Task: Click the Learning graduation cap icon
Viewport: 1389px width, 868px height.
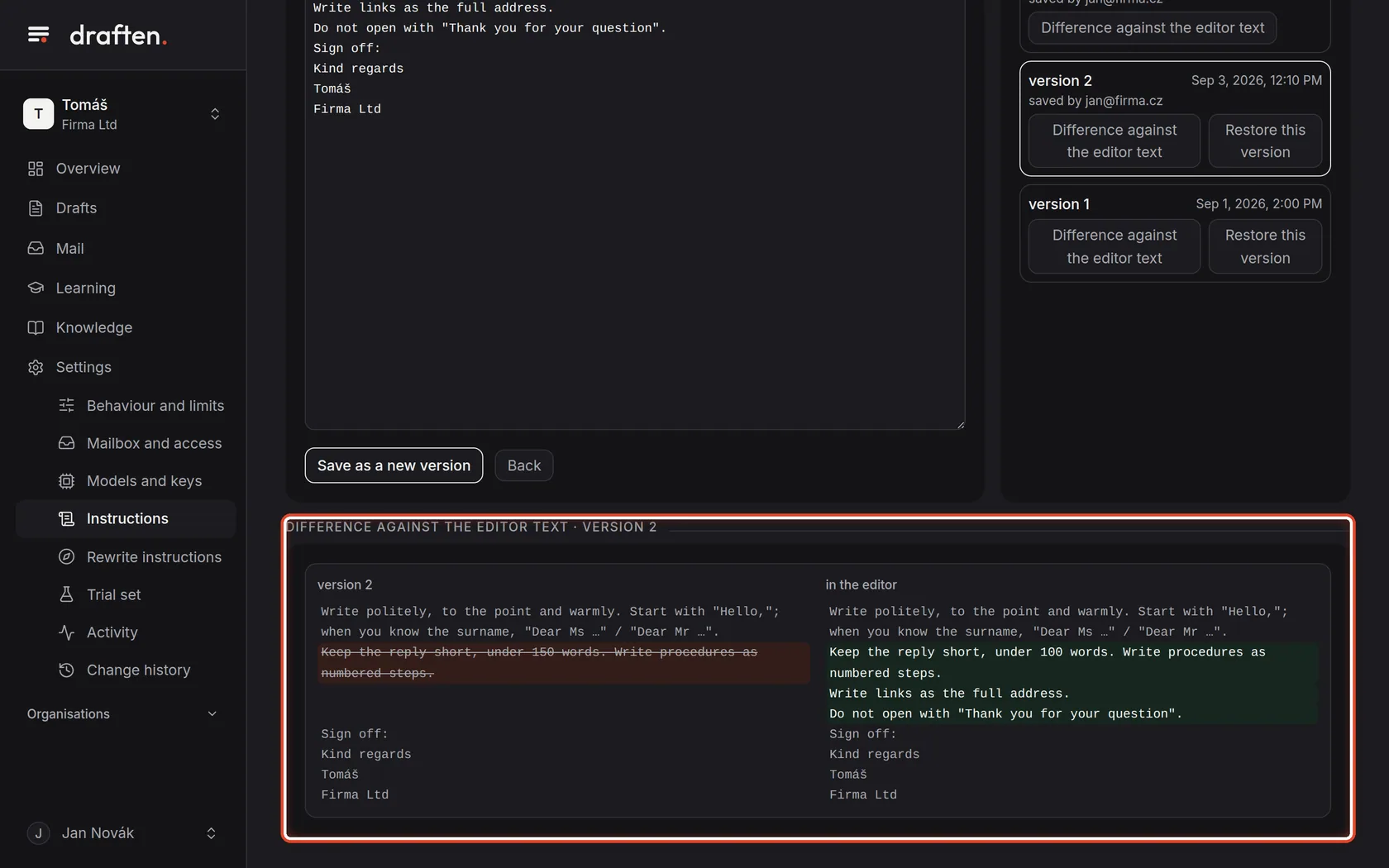Action: click(36, 288)
